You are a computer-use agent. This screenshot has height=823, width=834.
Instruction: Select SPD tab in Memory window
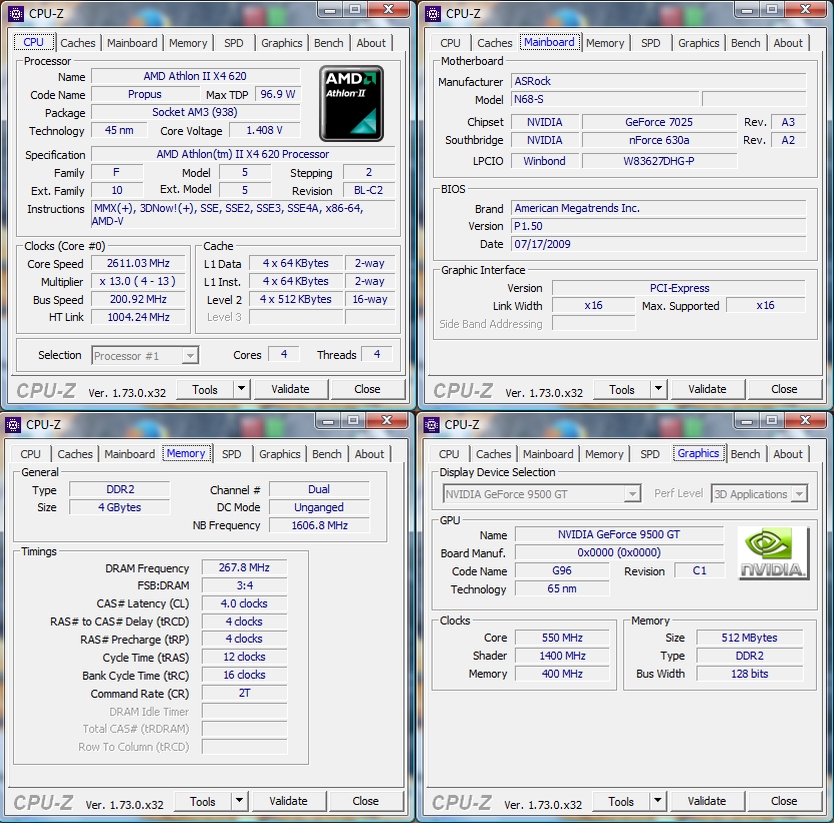click(231, 454)
